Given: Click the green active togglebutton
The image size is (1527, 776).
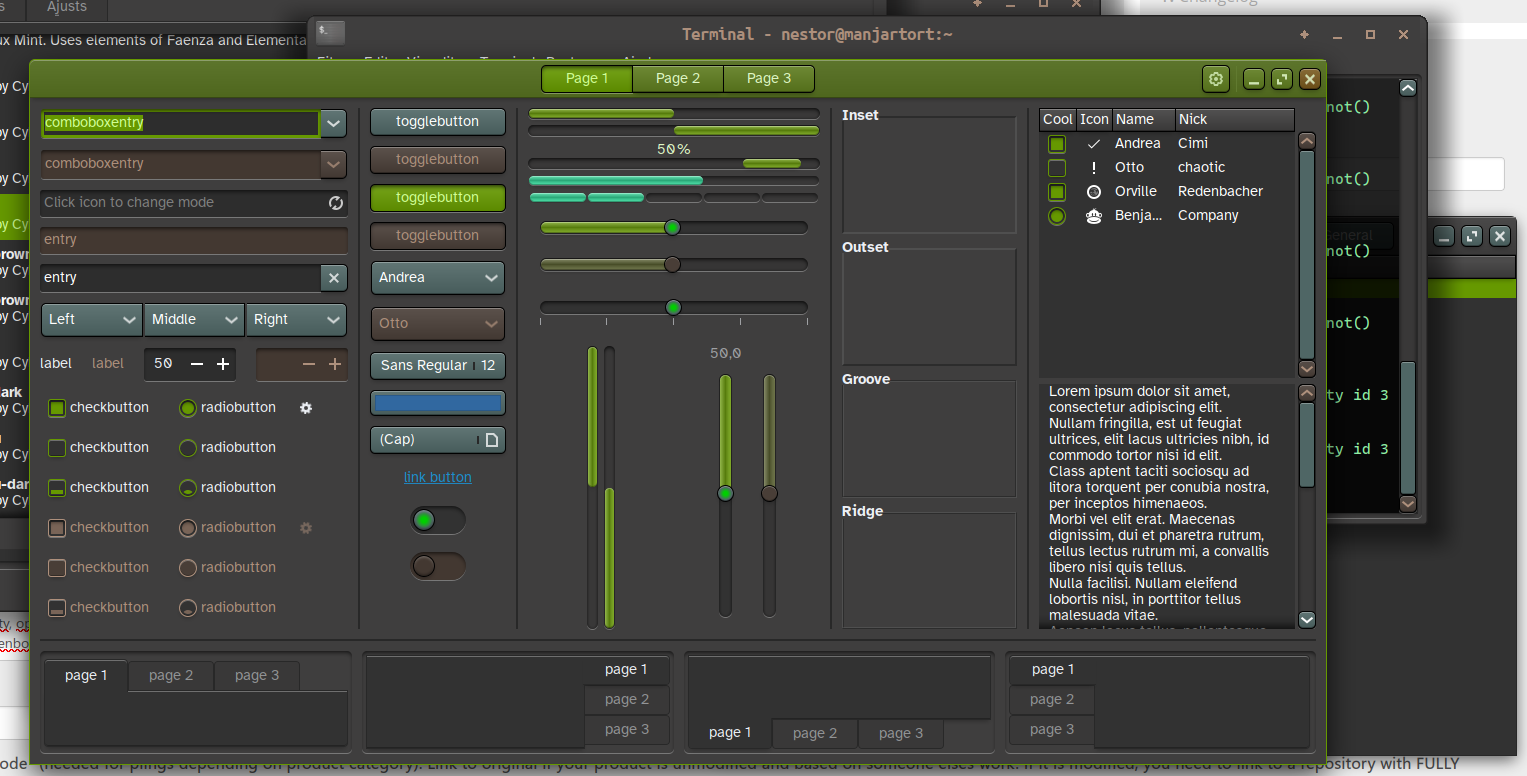Looking at the screenshot, I should coord(438,198).
